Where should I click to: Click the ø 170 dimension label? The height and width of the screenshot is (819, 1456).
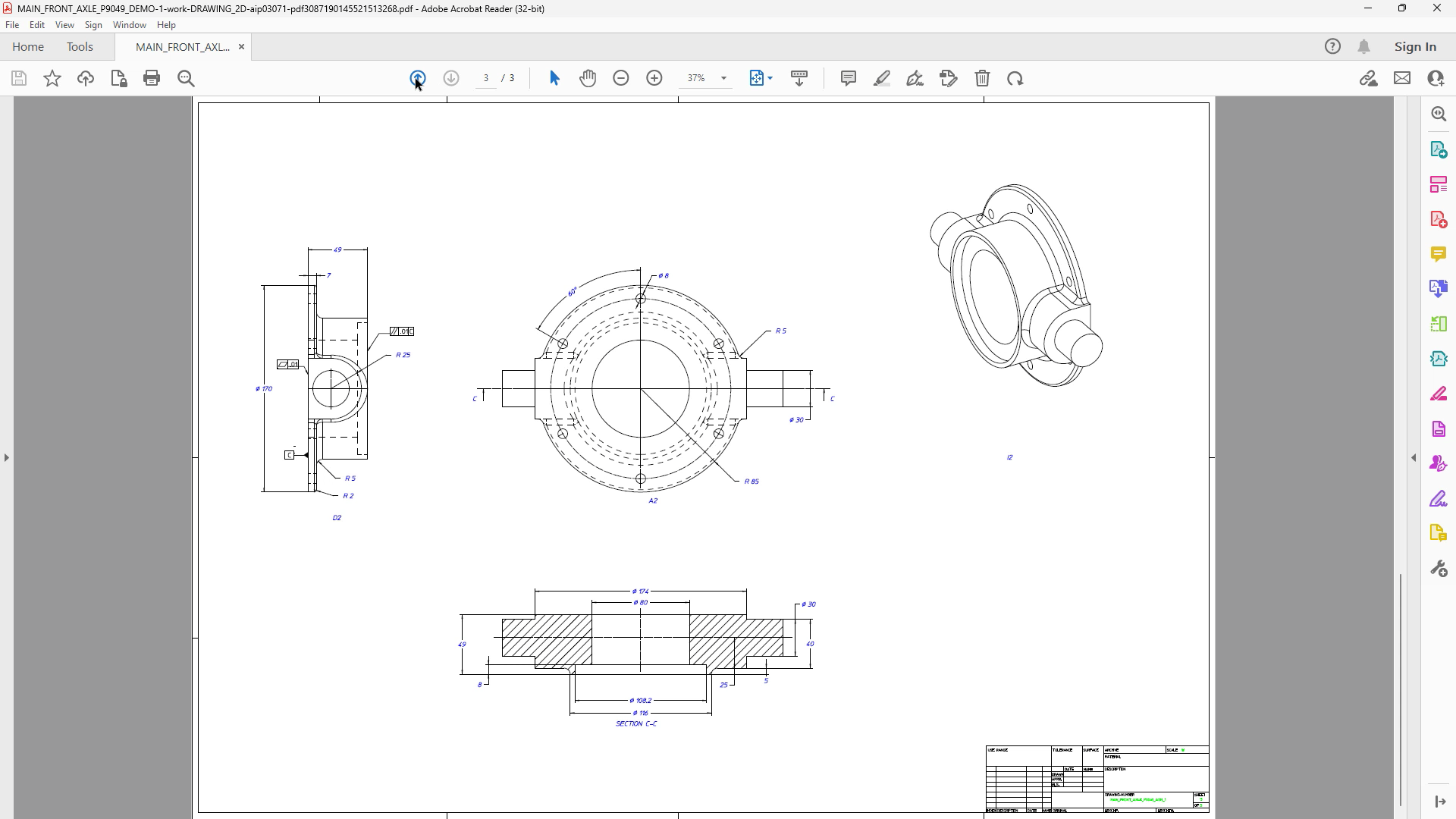(x=264, y=389)
